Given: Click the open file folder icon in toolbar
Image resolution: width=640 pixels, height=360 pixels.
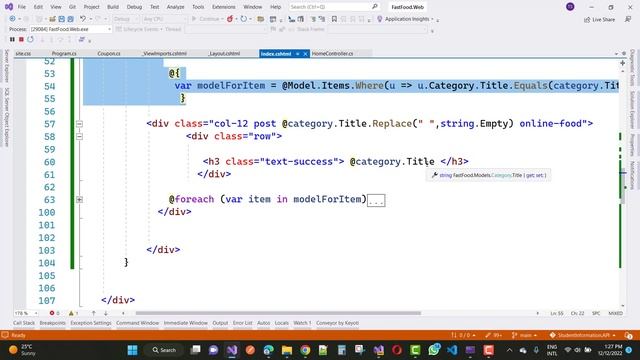Looking at the screenshot, I should pos(52,19).
